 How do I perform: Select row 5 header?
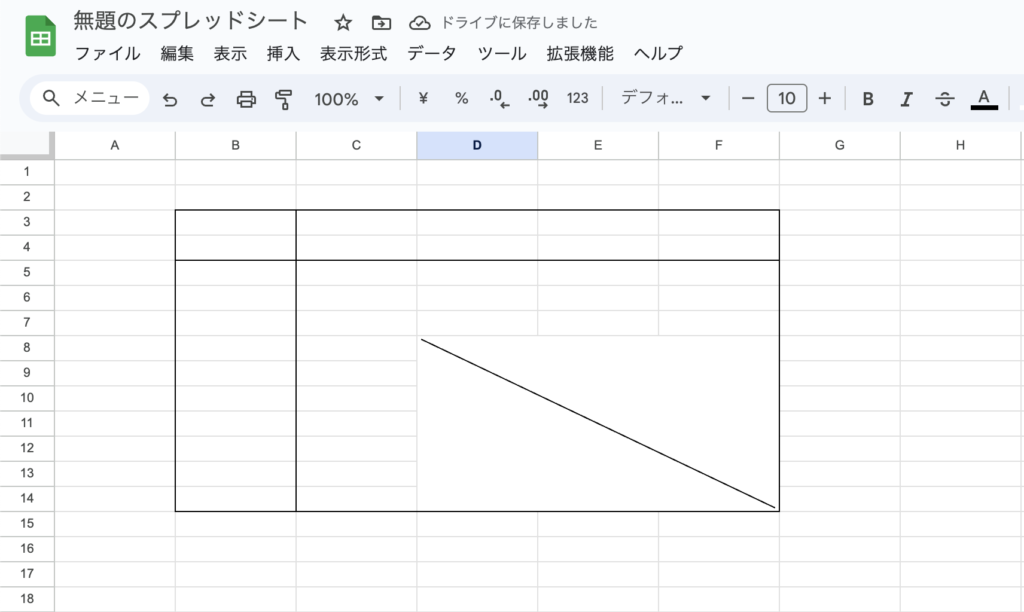point(27,272)
